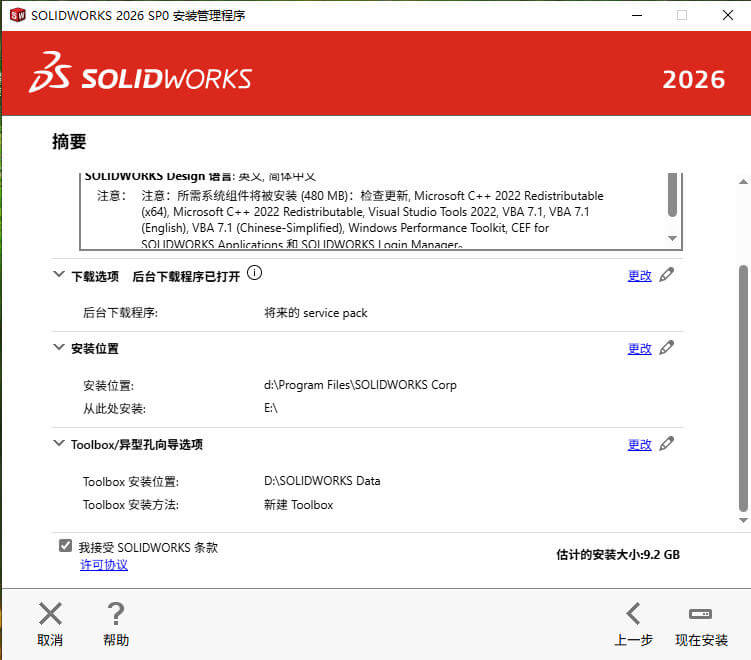751x660 pixels.
Task: Click the cancel X icon
Action: [50, 614]
